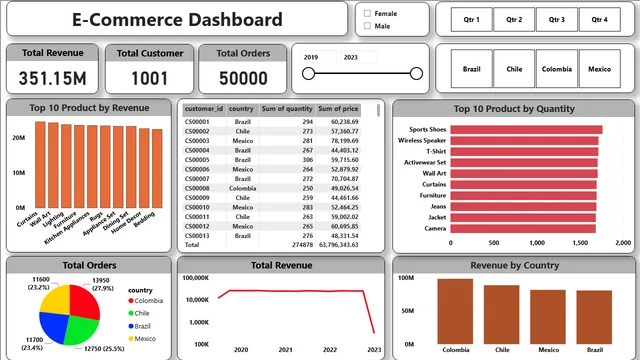Sort table by country column header
This screenshot has width=640, height=360.
coord(241,109)
